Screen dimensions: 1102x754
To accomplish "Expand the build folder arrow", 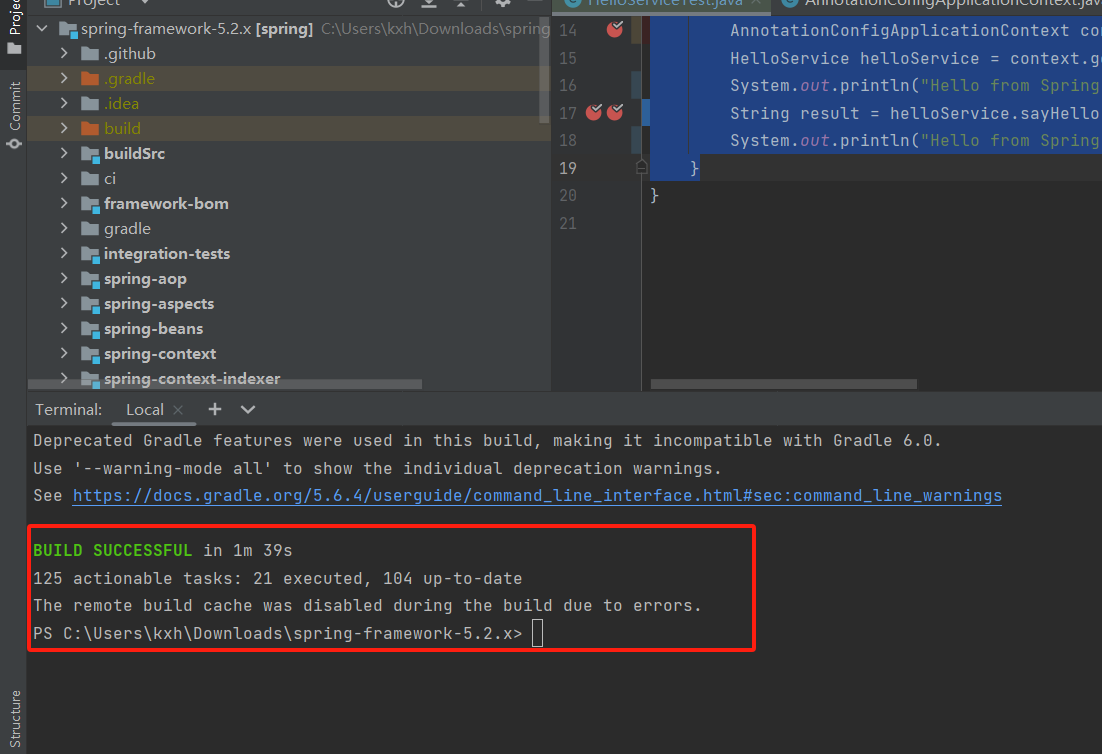I will tap(64, 128).
